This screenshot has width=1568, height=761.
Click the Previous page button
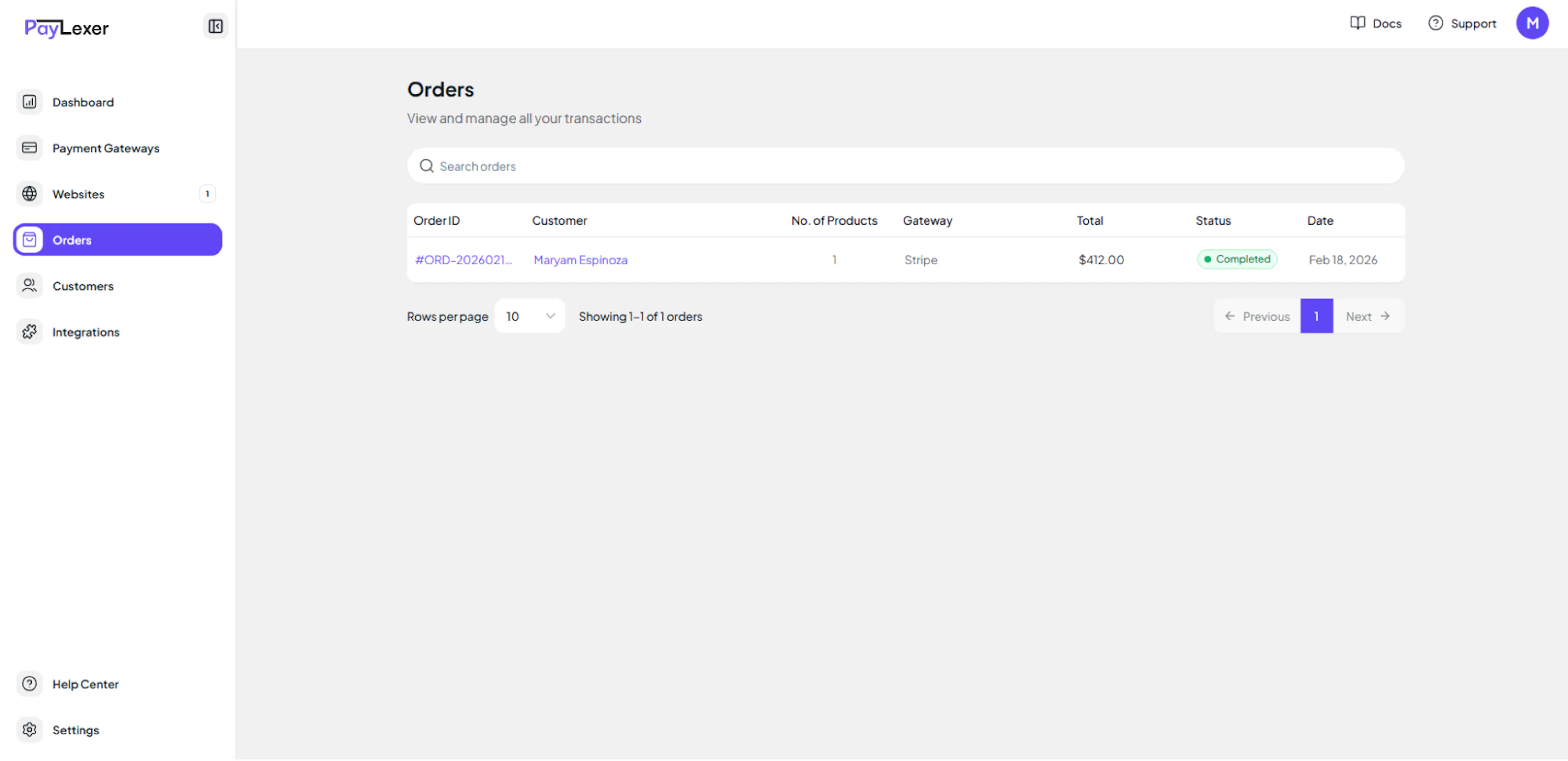[1257, 316]
